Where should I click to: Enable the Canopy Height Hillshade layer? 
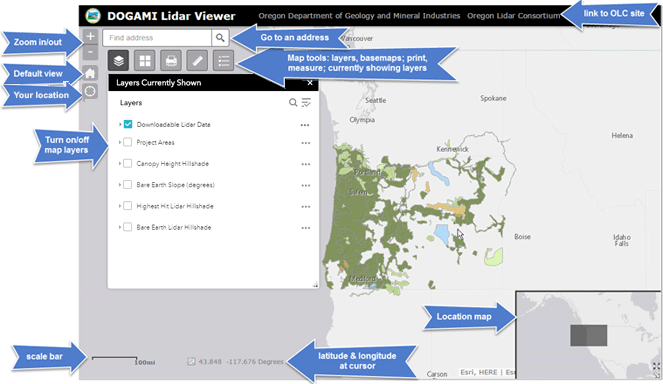point(127,163)
